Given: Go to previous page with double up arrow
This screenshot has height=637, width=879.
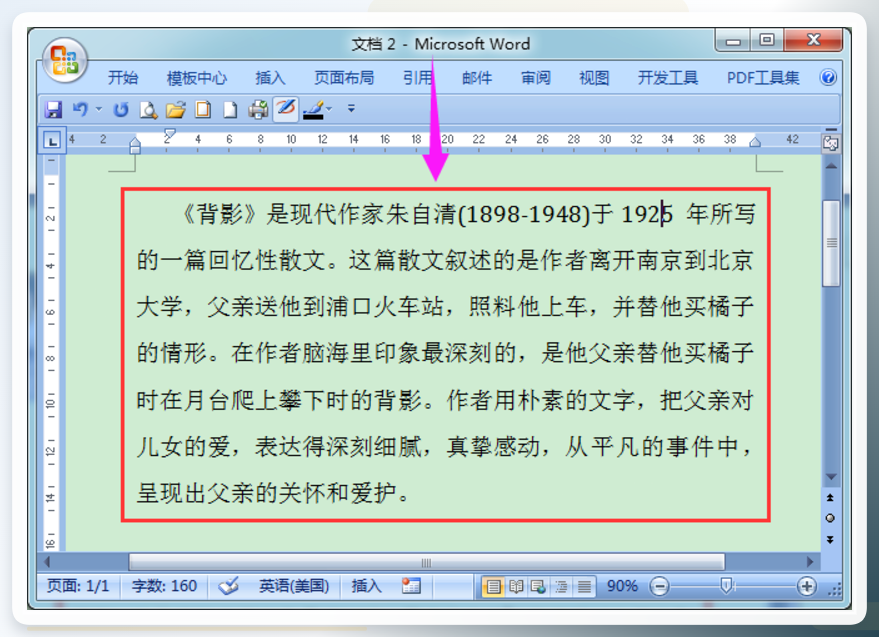Looking at the screenshot, I should (x=830, y=497).
